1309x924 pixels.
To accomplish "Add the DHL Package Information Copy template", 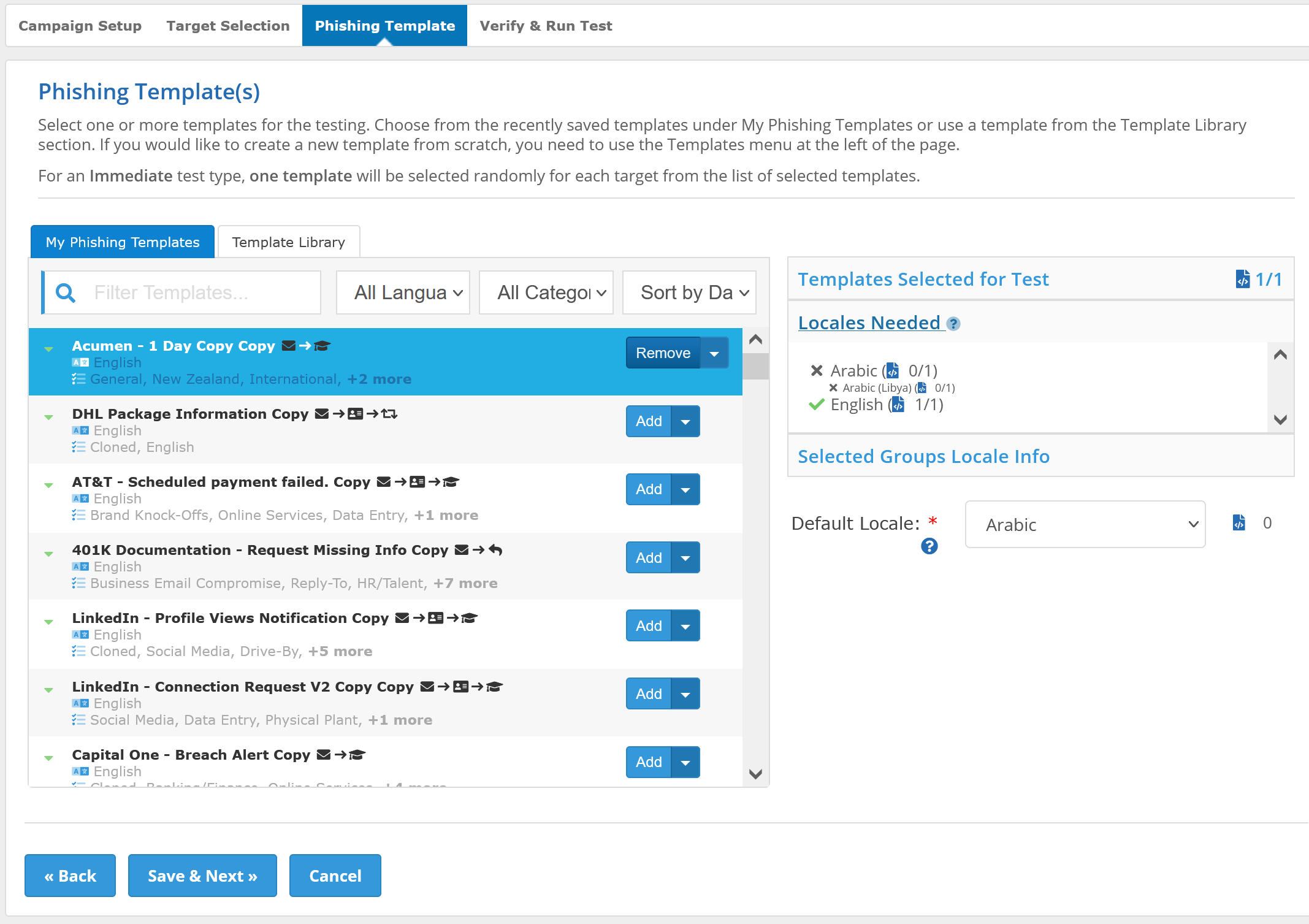I will [x=649, y=421].
